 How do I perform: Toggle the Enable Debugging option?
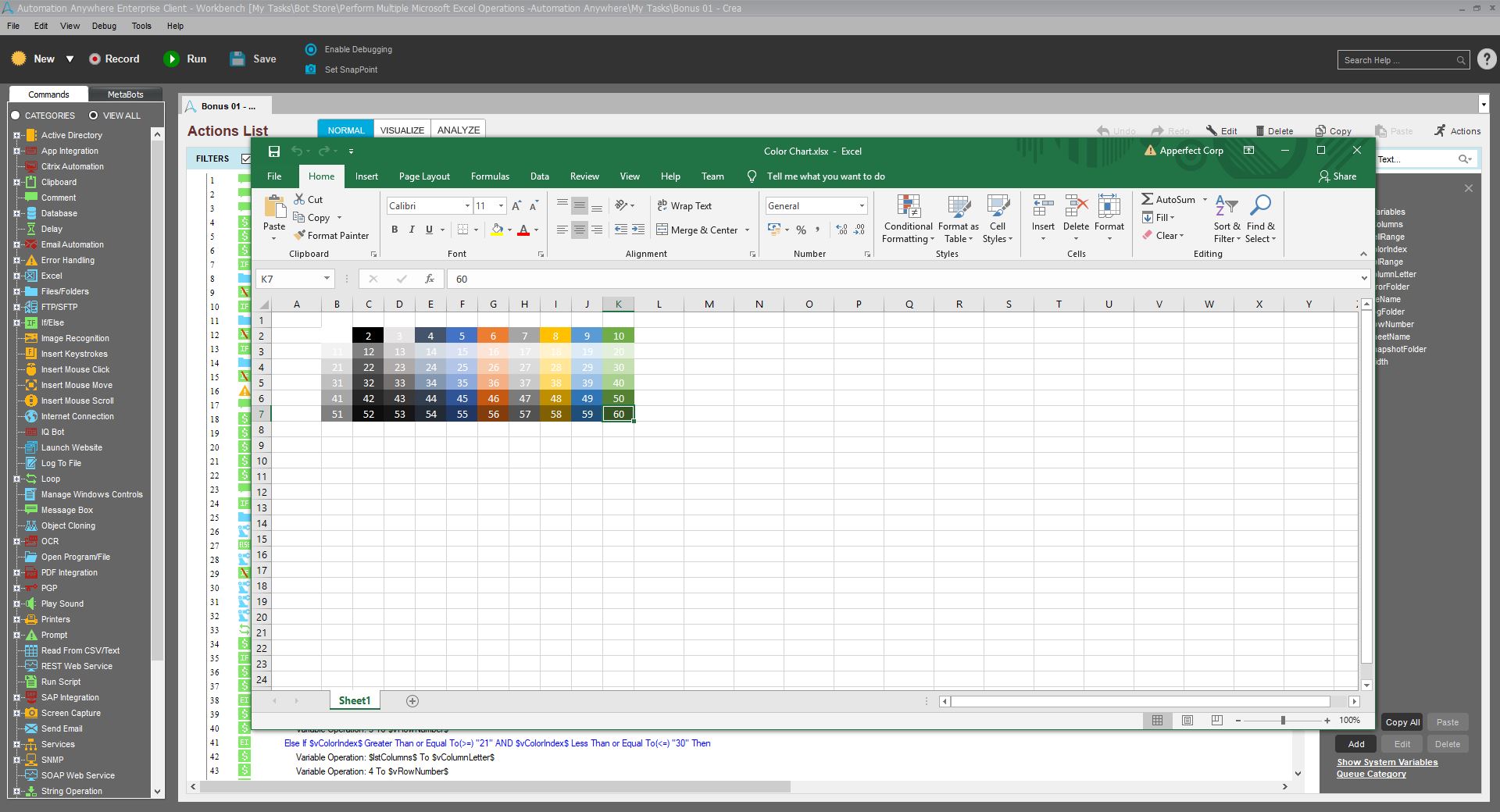click(x=311, y=49)
